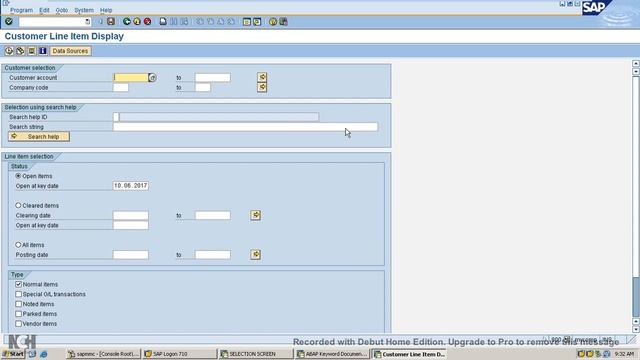Click the Open at key date 10.06.2017 field

tap(131, 186)
